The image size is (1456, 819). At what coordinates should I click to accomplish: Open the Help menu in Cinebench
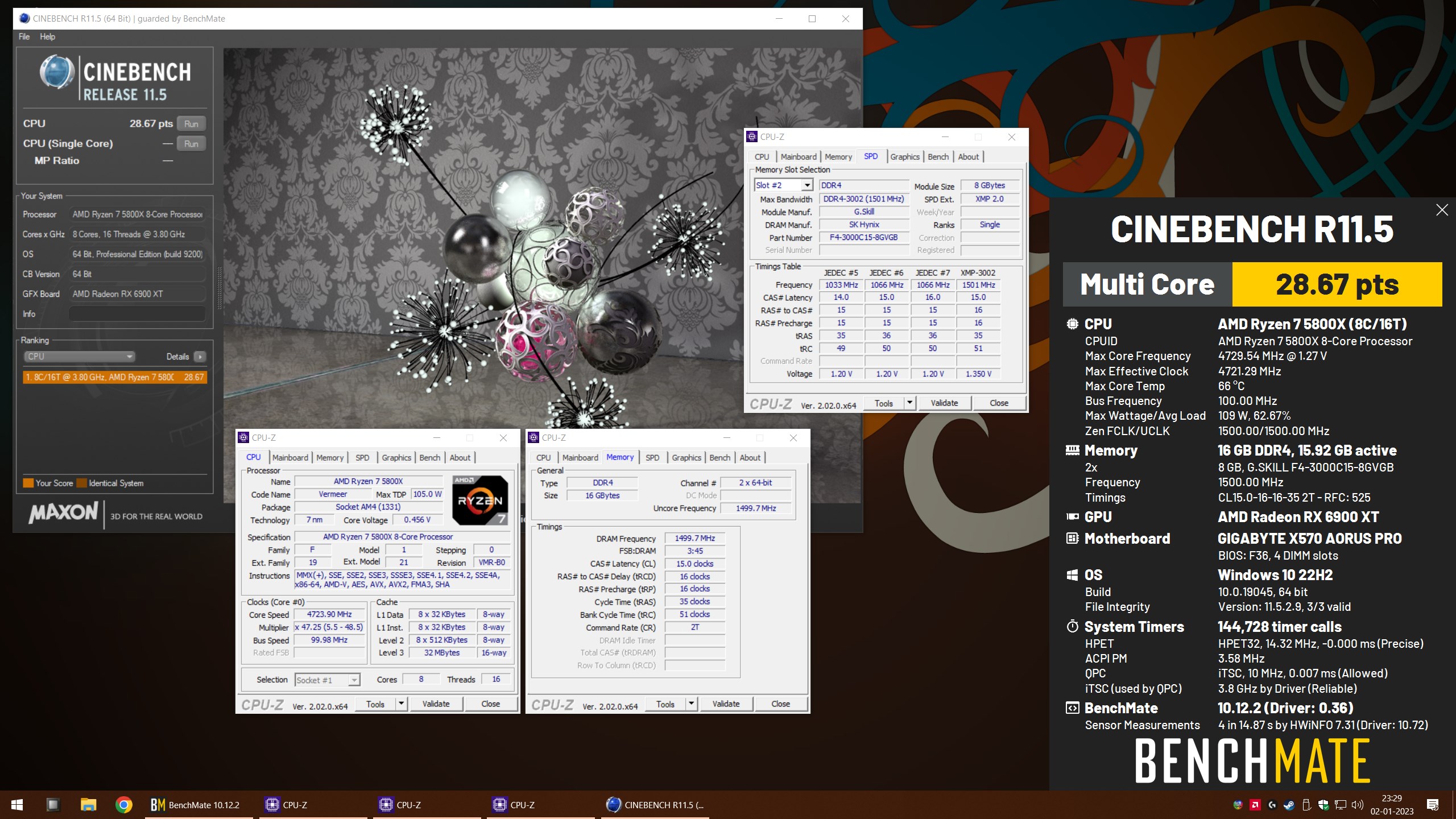47,36
